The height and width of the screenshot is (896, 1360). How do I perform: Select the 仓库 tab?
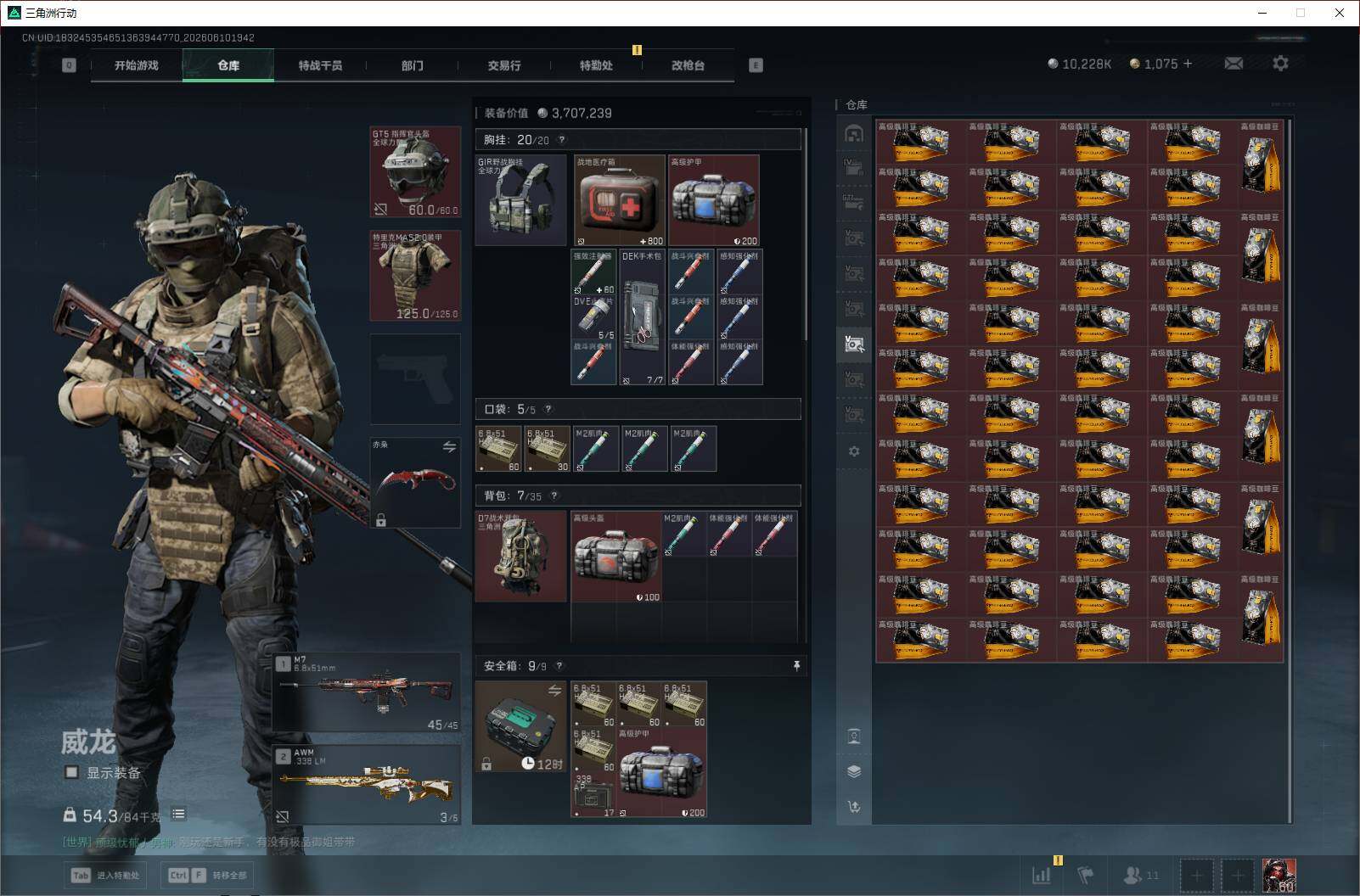228,65
